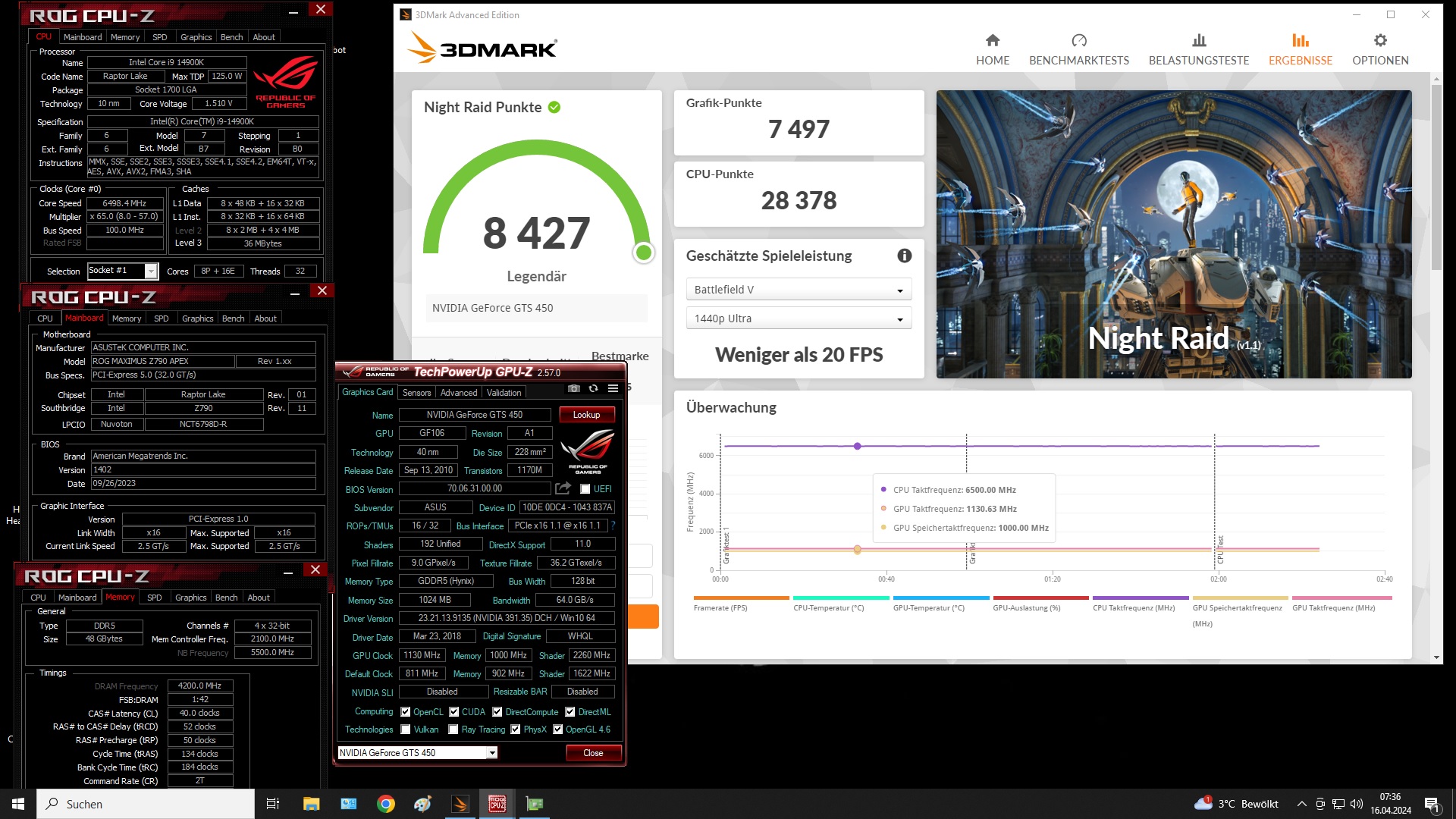The image size is (1456, 819).
Task: Show hidden system tray icons
Action: [1301, 804]
